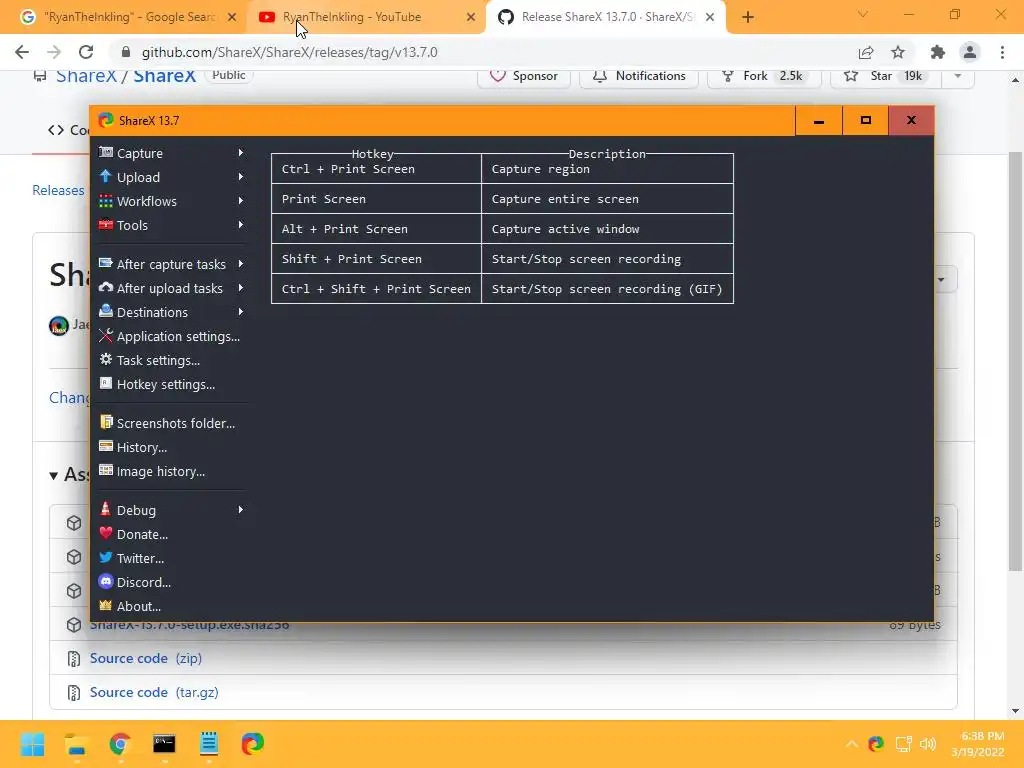Open the Star dropdown arrow

958,76
